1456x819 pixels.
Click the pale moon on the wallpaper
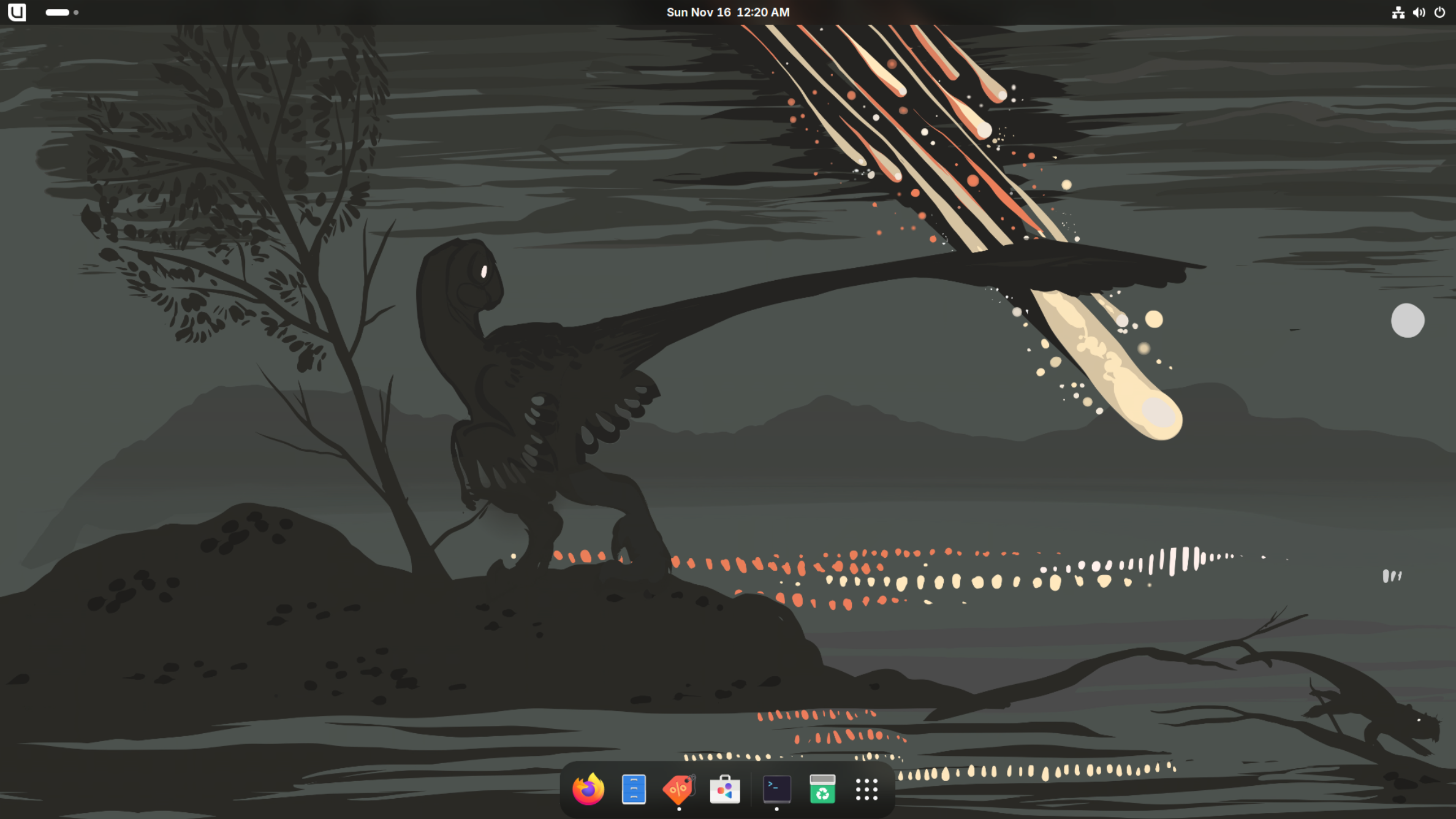1408,320
